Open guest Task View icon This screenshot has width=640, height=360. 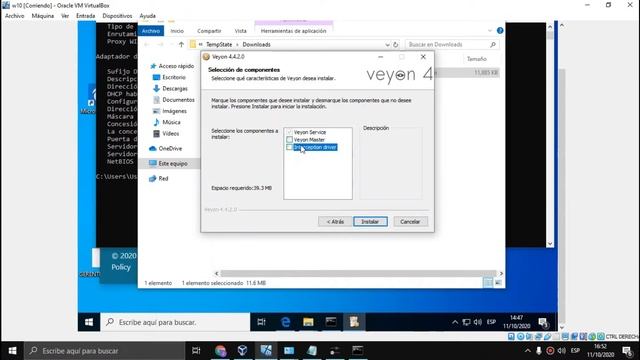coord(262,322)
